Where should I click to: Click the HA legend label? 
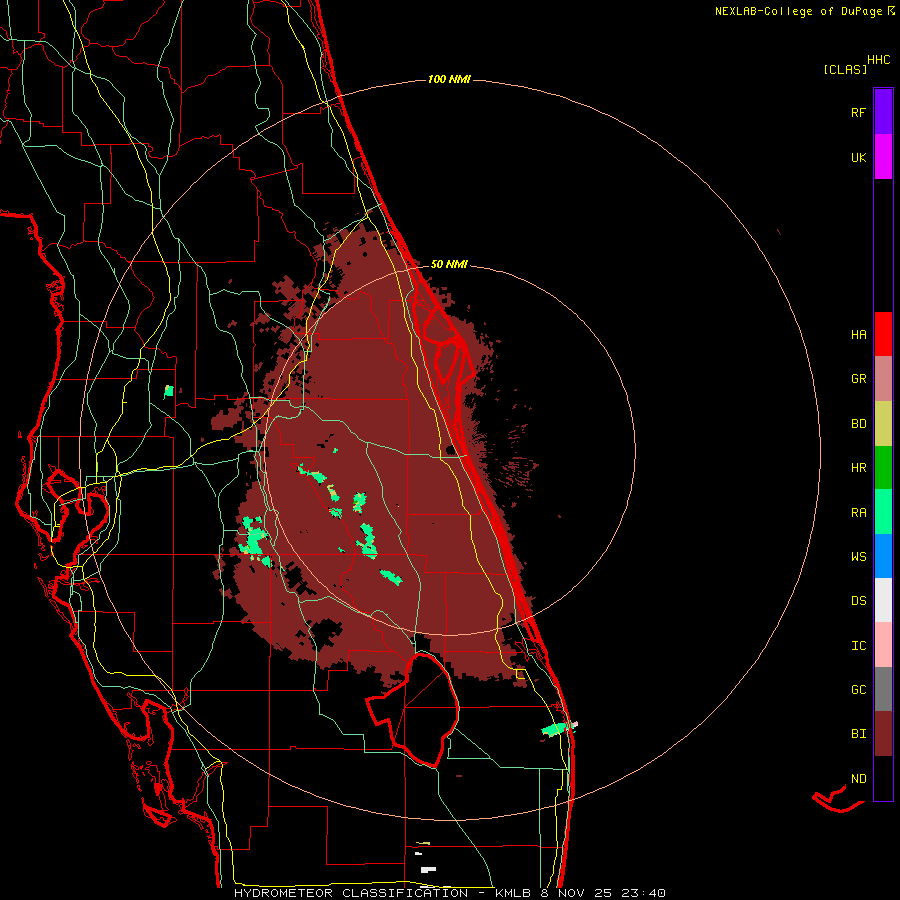(x=858, y=335)
